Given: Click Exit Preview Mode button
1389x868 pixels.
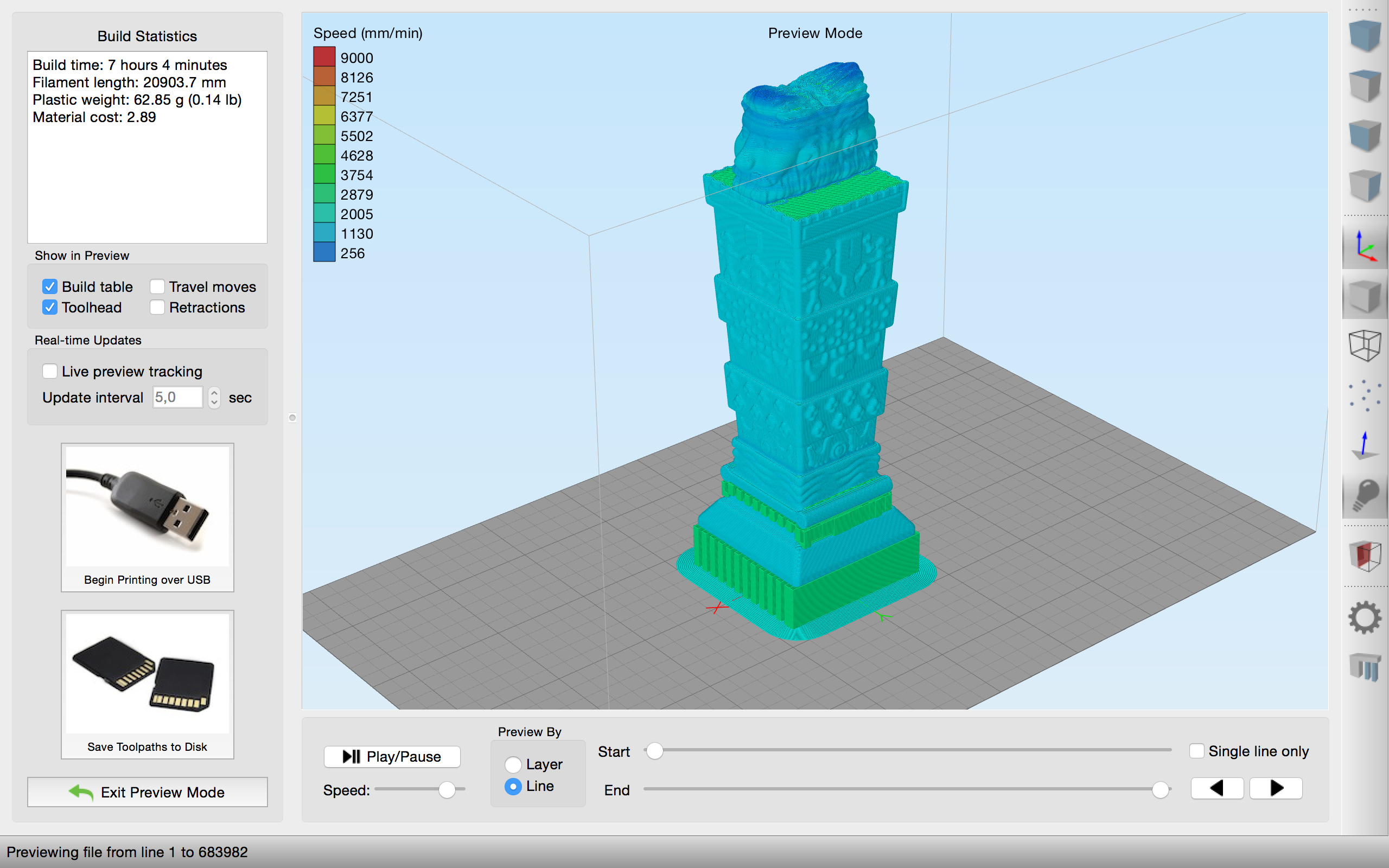Looking at the screenshot, I should [148, 792].
